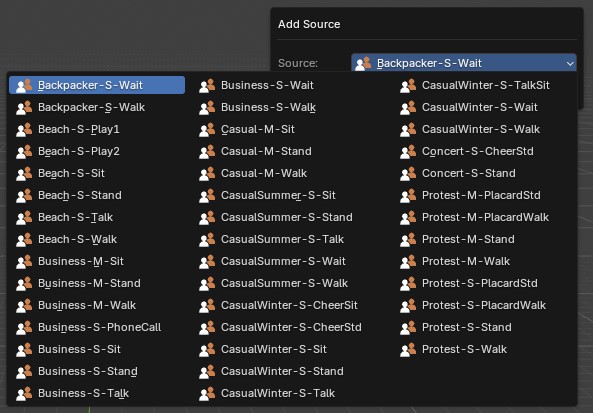Screen dimensions: 593x413
Task: Click the crowd icon beside Protest-S-Walk
Action: (x=408, y=349)
